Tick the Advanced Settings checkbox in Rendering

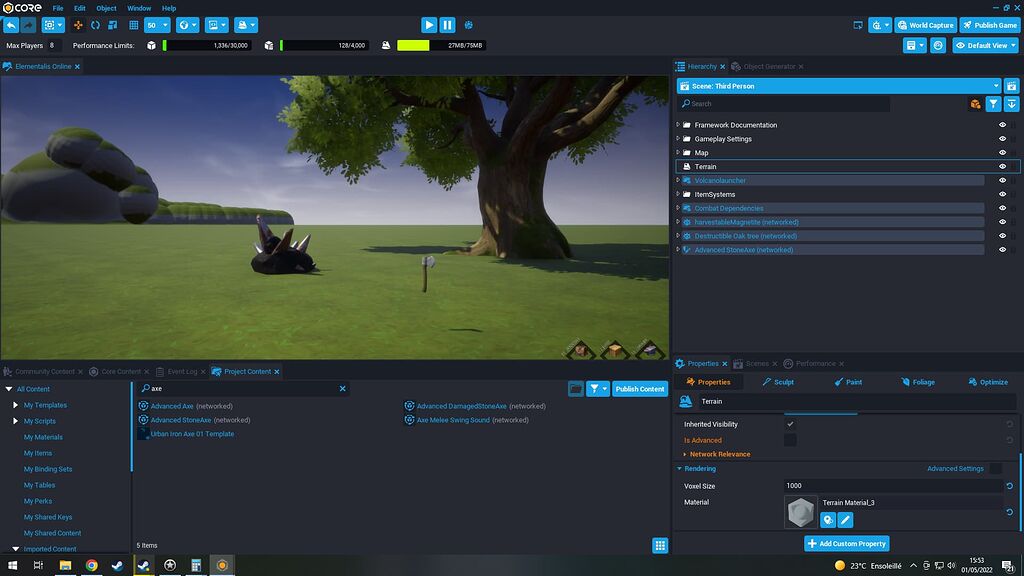[x=995, y=468]
